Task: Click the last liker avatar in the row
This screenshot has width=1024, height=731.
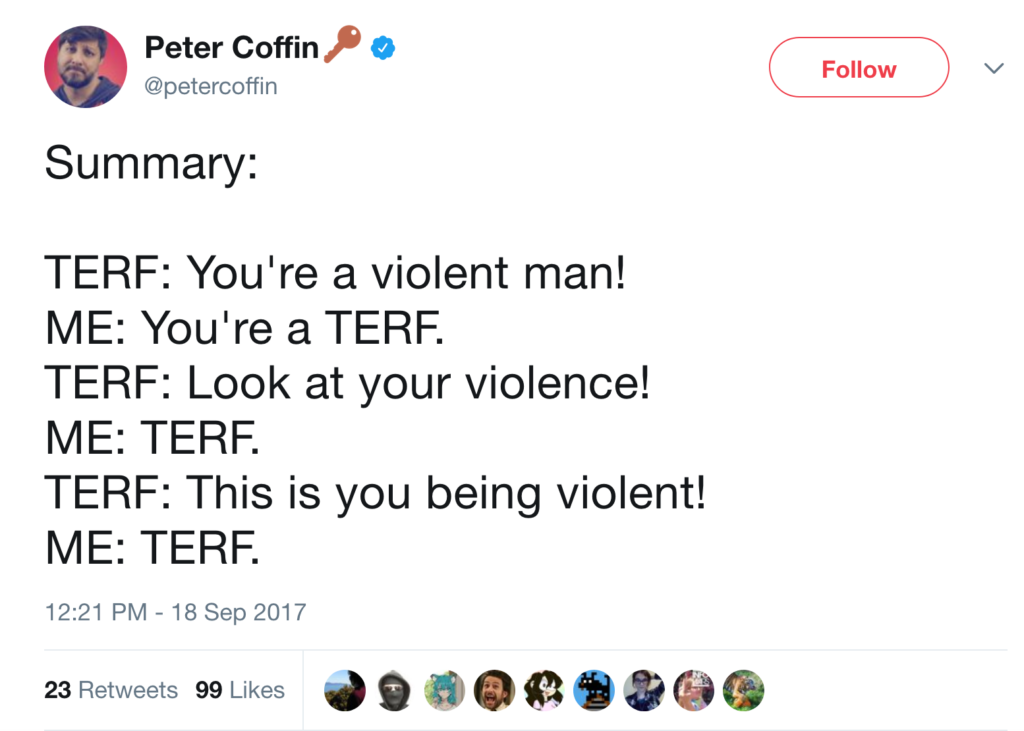Action: [744, 690]
